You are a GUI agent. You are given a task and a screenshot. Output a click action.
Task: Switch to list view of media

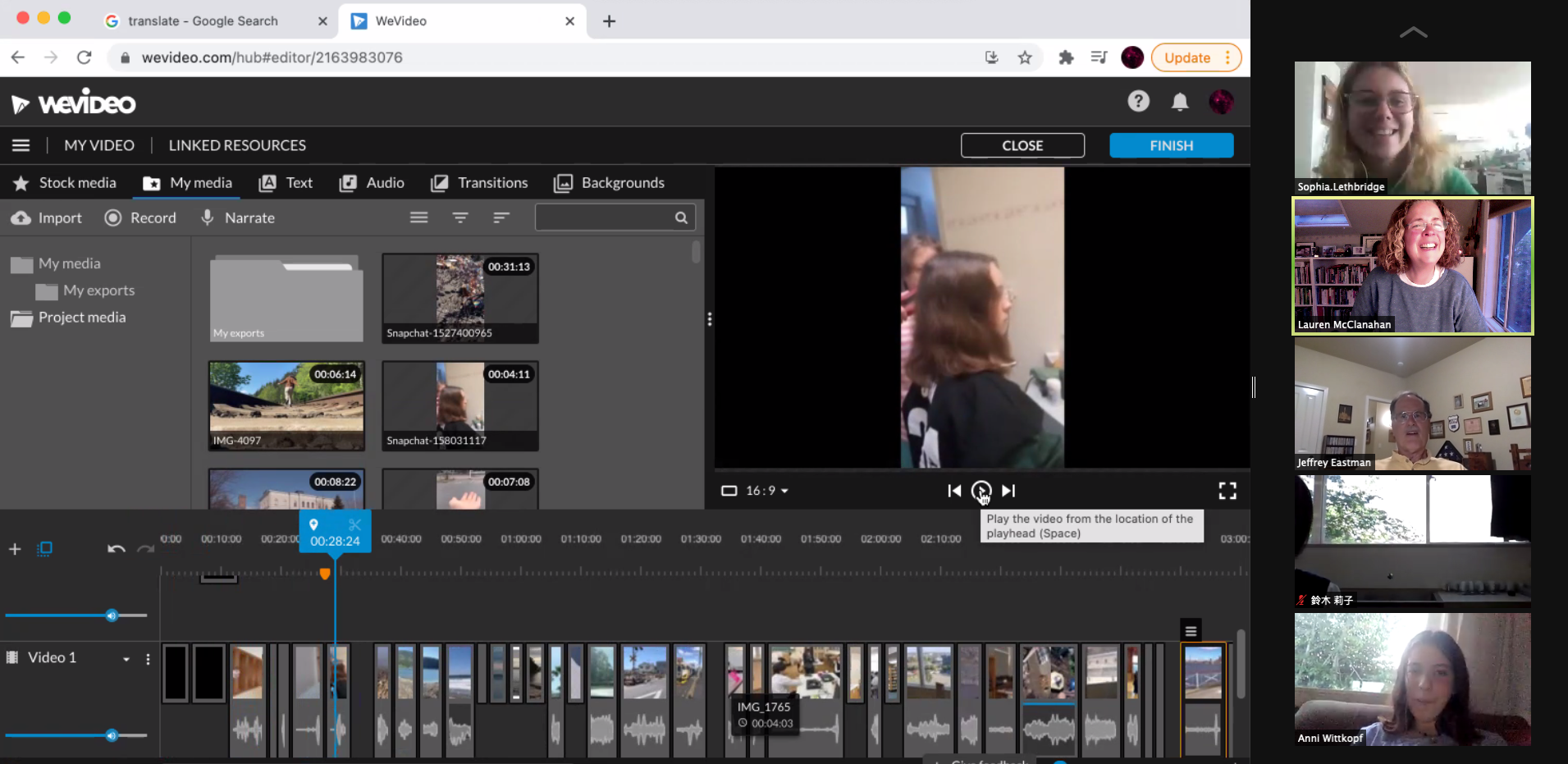pyautogui.click(x=419, y=217)
